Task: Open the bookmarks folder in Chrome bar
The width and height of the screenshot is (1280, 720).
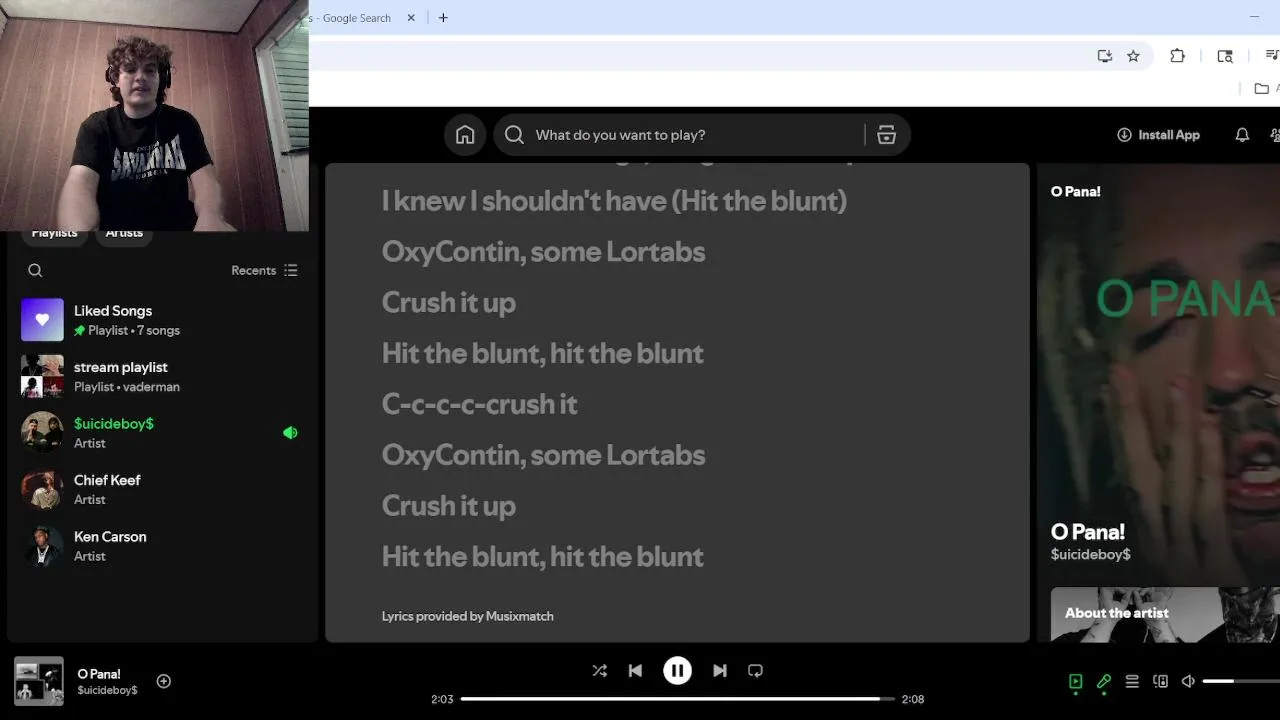Action: pyautogui.click(x=1262, y=88)
